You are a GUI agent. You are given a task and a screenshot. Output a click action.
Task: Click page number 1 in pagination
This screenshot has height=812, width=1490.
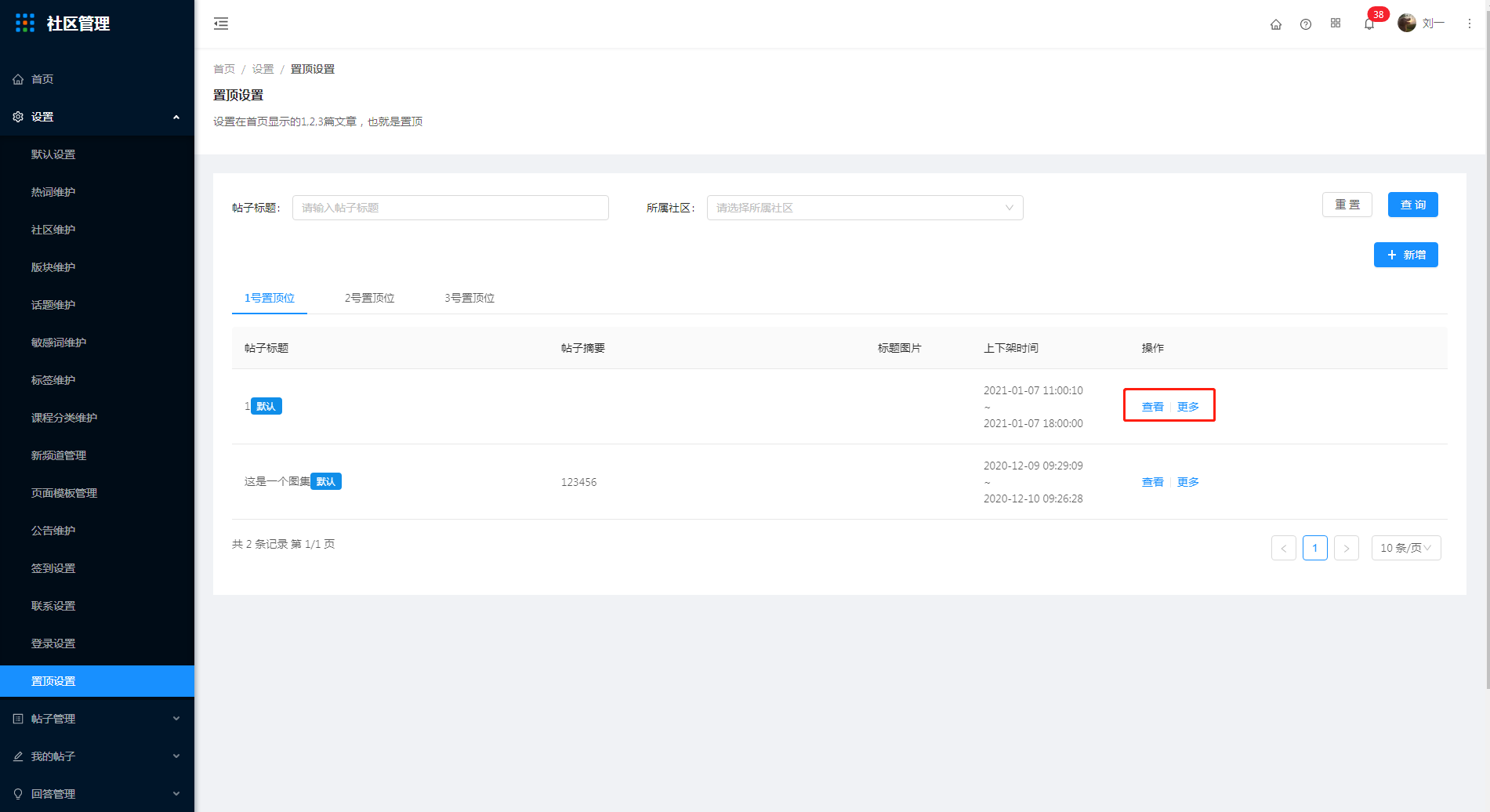pos(1315,548)
